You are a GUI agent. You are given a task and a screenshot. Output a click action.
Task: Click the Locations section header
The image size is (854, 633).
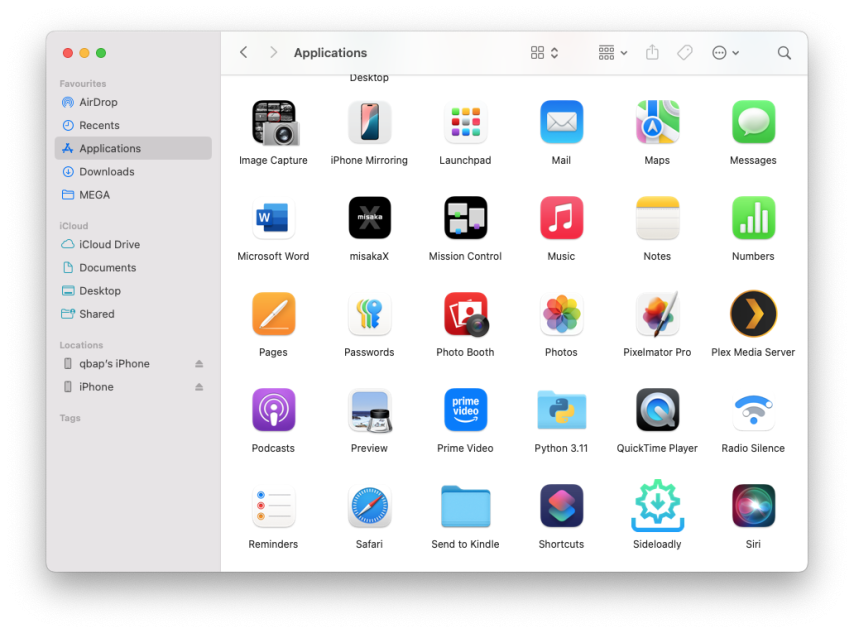pyautogui.click(x=81, y=345)
